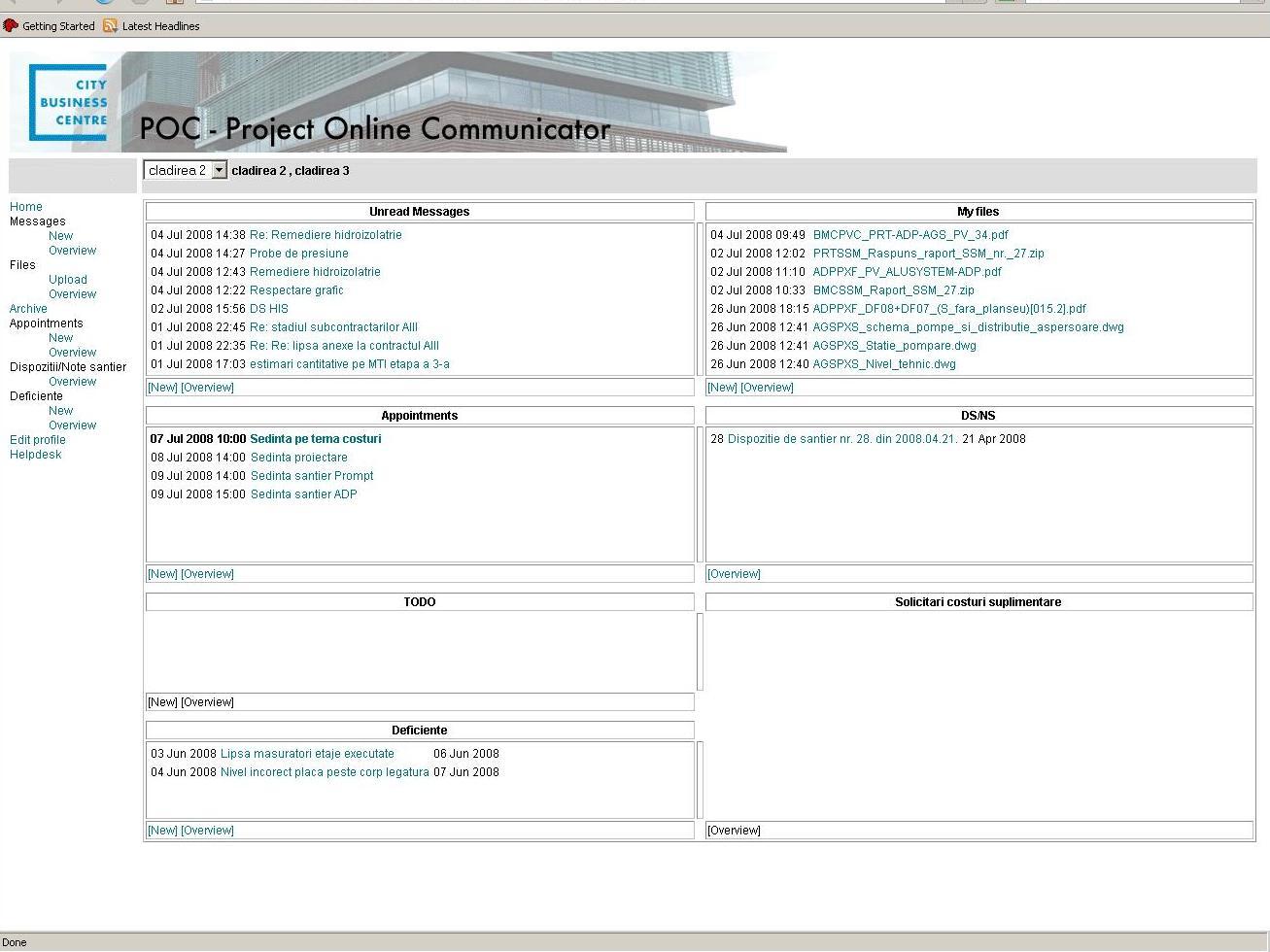Open appointment Sedinta proiectare

pyautogui.click(x=299, y=458)
